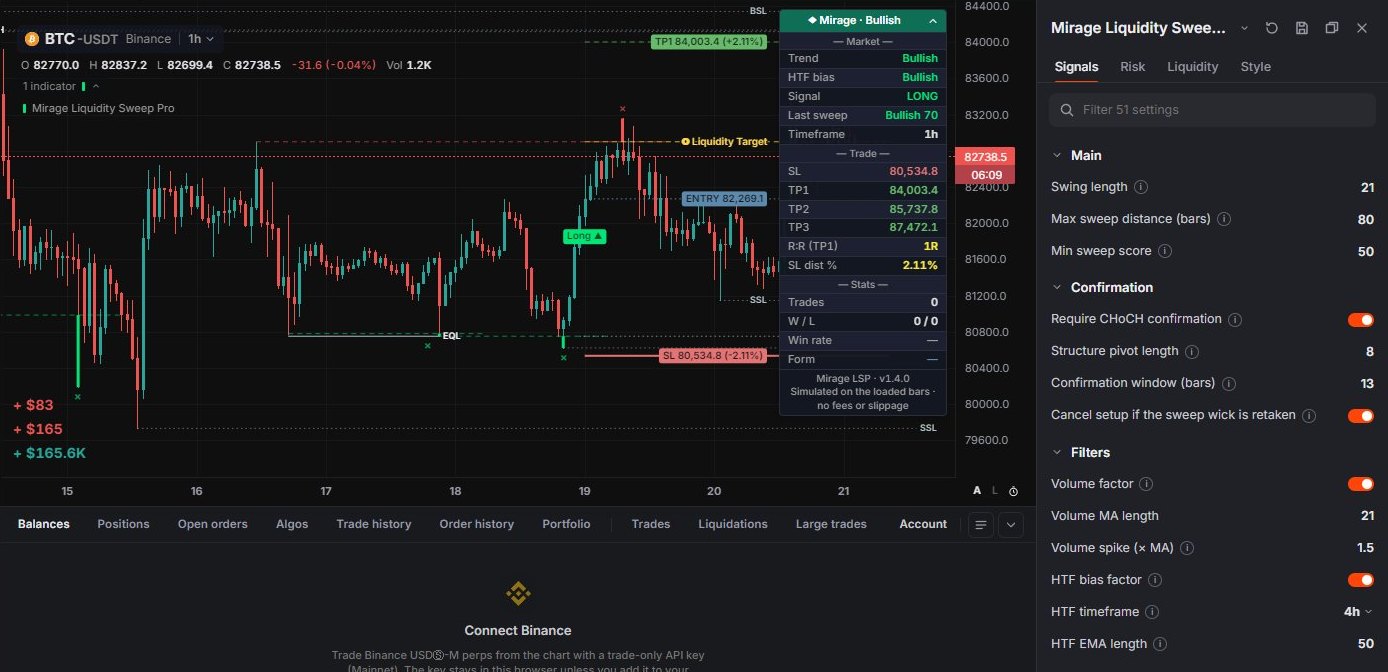This screenshot has height=672, width=1388.
Task: Open the Trade history tab
Action: pyautogui.click(x=374, y=524)
